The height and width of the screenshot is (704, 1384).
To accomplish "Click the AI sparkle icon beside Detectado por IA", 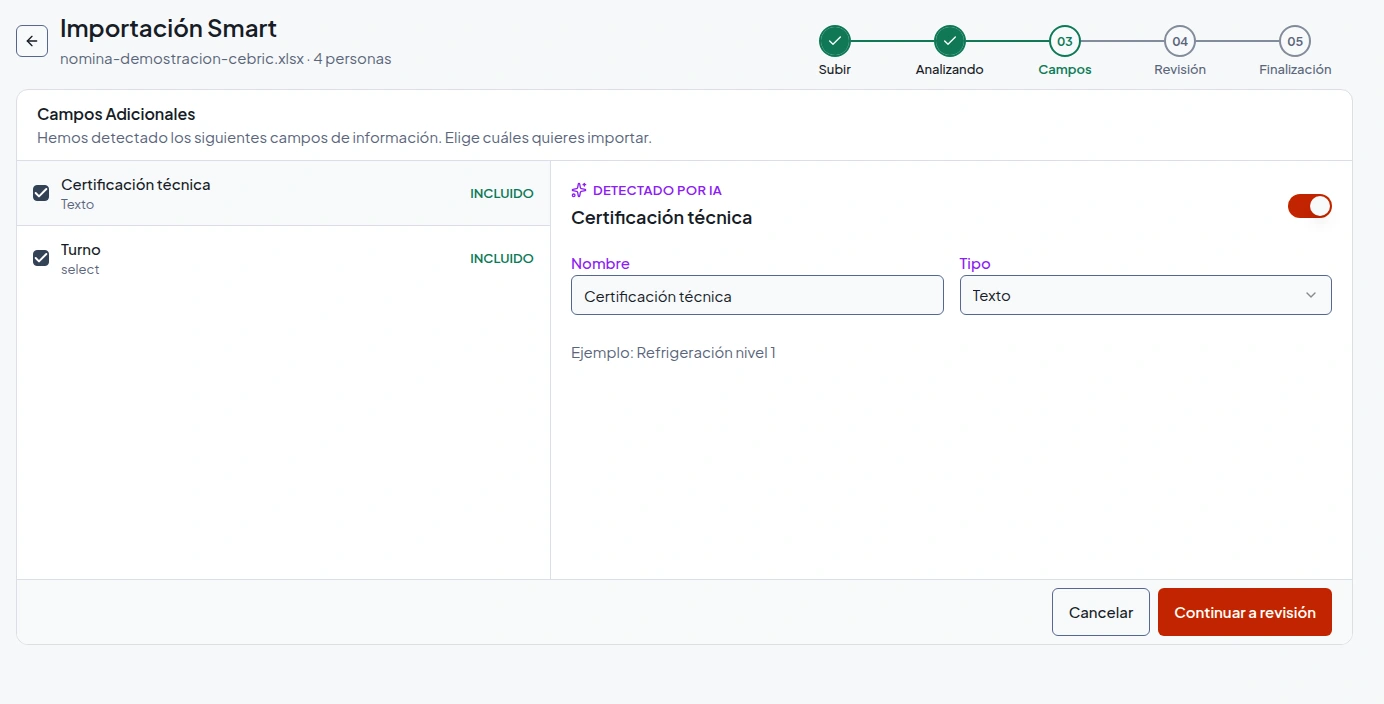I will (x=579, y=190).
